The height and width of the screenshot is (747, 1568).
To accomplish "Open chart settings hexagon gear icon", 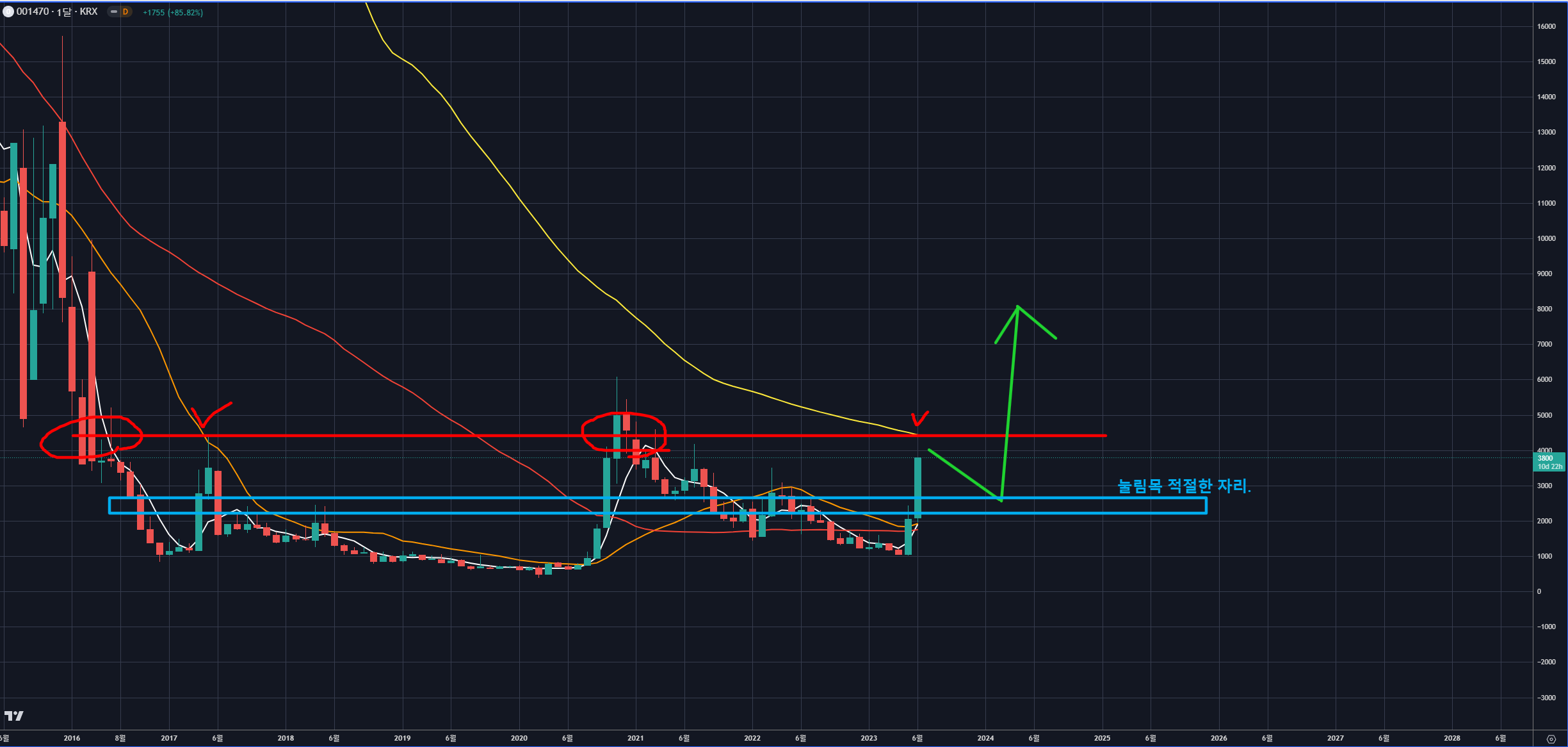I will click(1551, 739).
